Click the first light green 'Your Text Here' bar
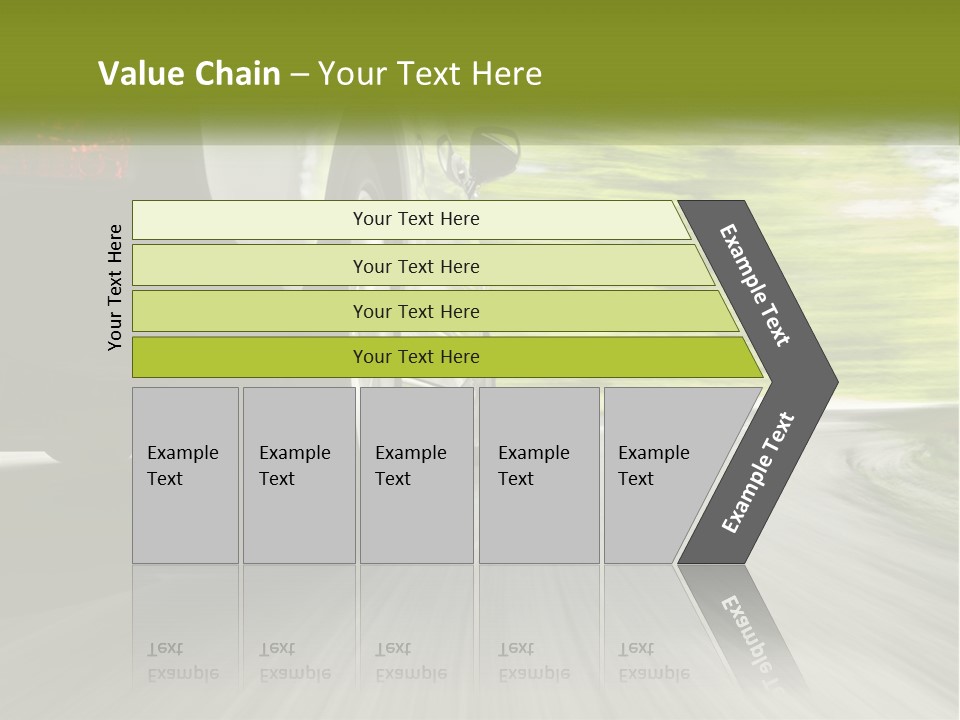The image size is (960, 720). (411, 220)
